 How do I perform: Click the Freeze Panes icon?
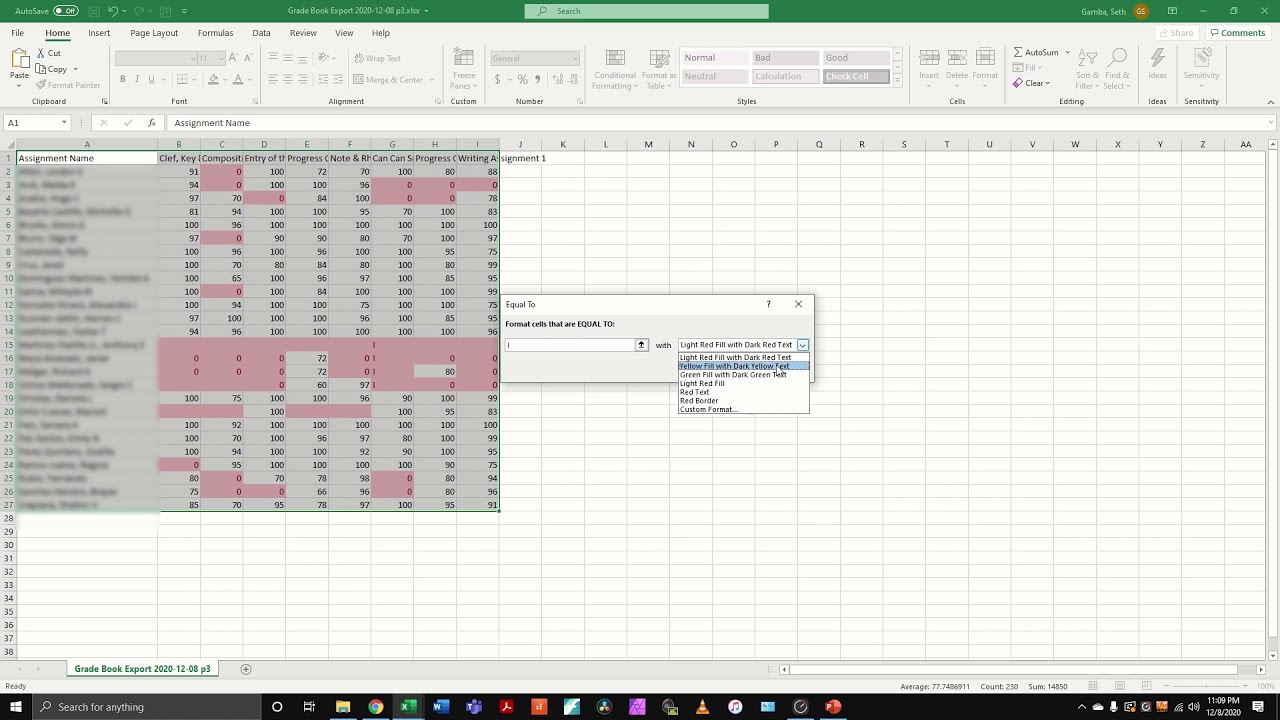pos(464,58)
